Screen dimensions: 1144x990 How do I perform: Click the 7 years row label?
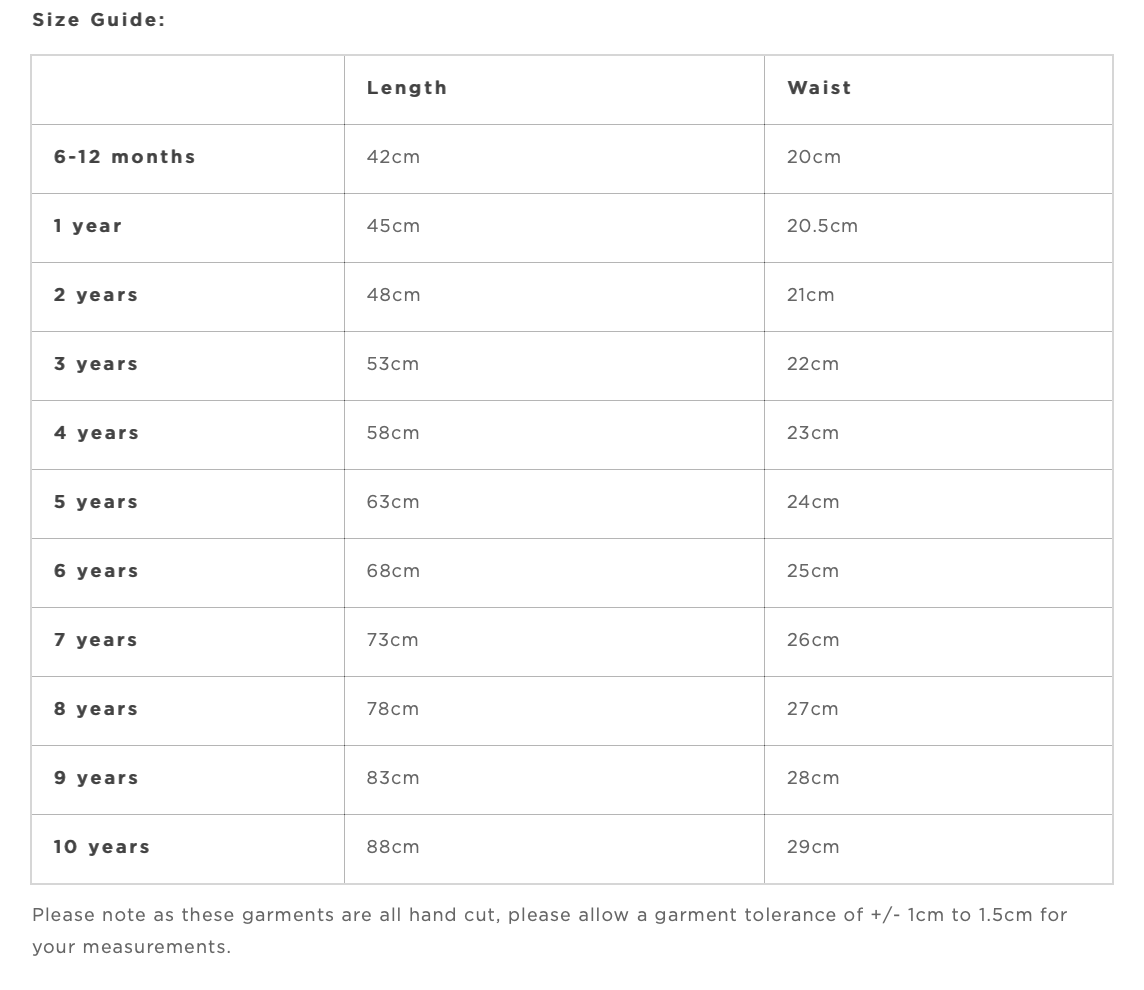click(x=96, y=640)
